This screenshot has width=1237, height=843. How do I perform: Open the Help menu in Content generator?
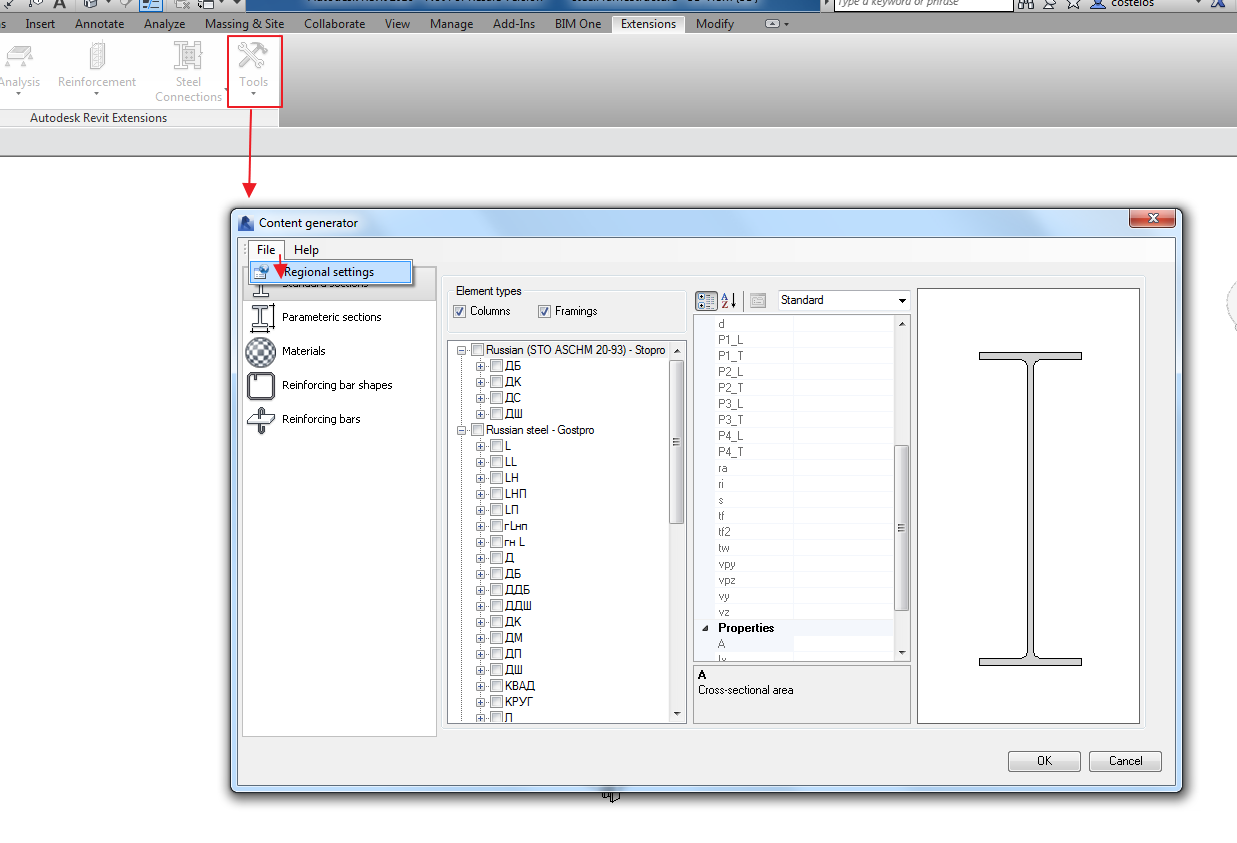point(306,250)
